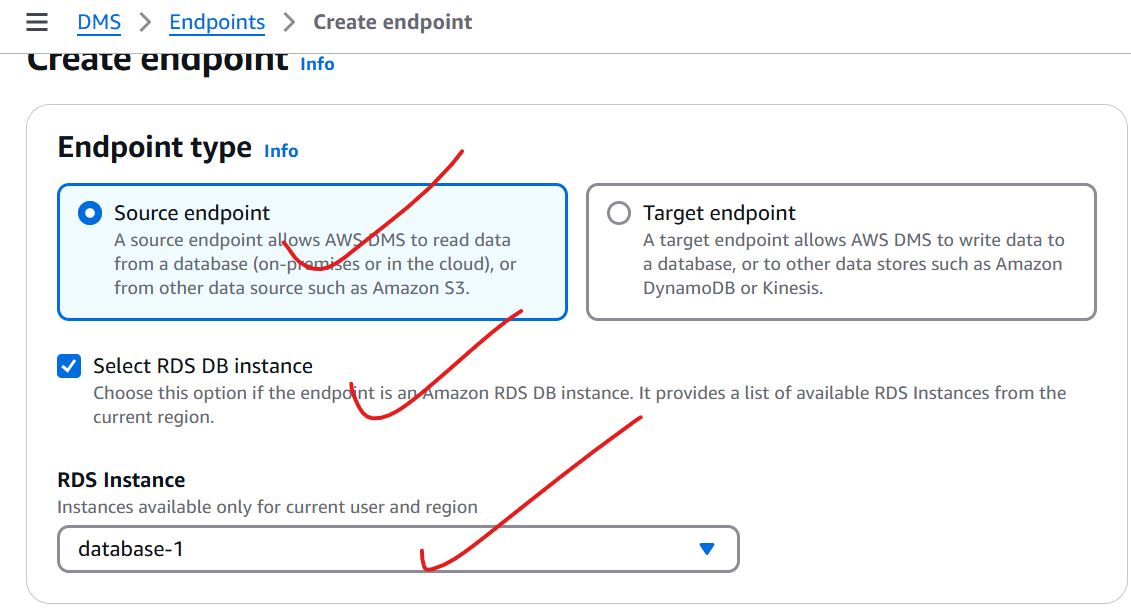1131x608 pixels.
Task: Uncheck the Select RDS DB instance checkbox
Action: coord(69,366)
